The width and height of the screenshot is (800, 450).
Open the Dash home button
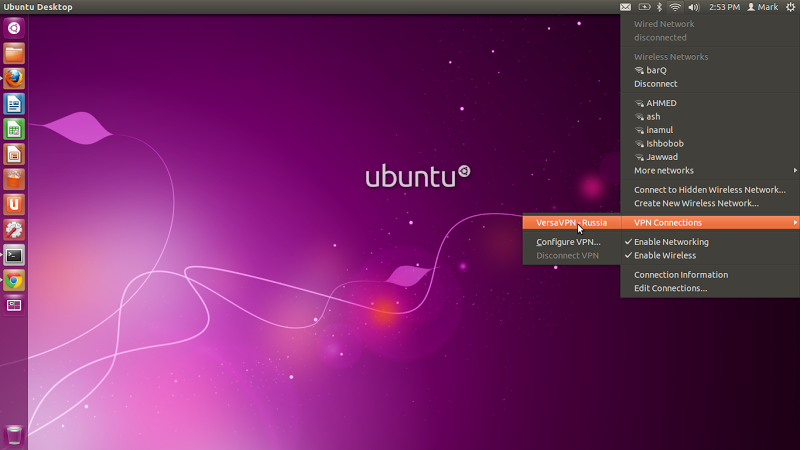[x=14, y=28]
